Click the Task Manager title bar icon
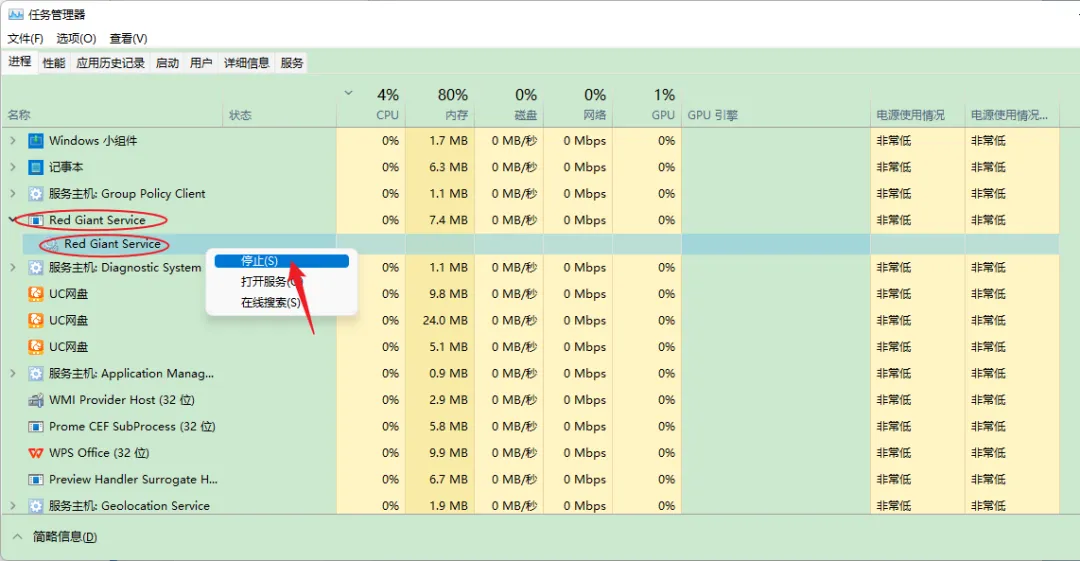The width and height of the screenshot is (1080, 561). click(x=15, y=14)
